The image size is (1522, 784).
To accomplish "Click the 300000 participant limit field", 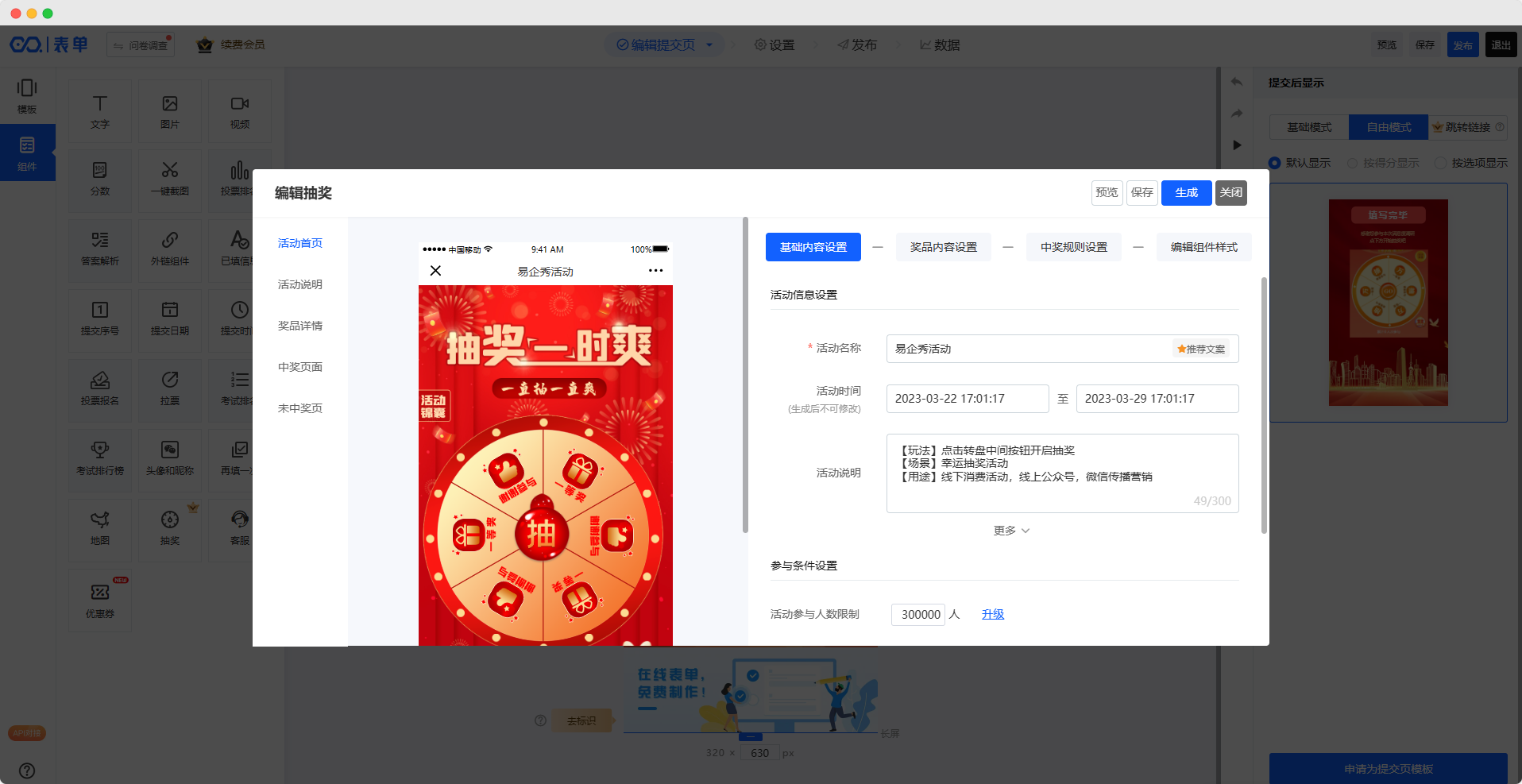I will pos(918,615).
